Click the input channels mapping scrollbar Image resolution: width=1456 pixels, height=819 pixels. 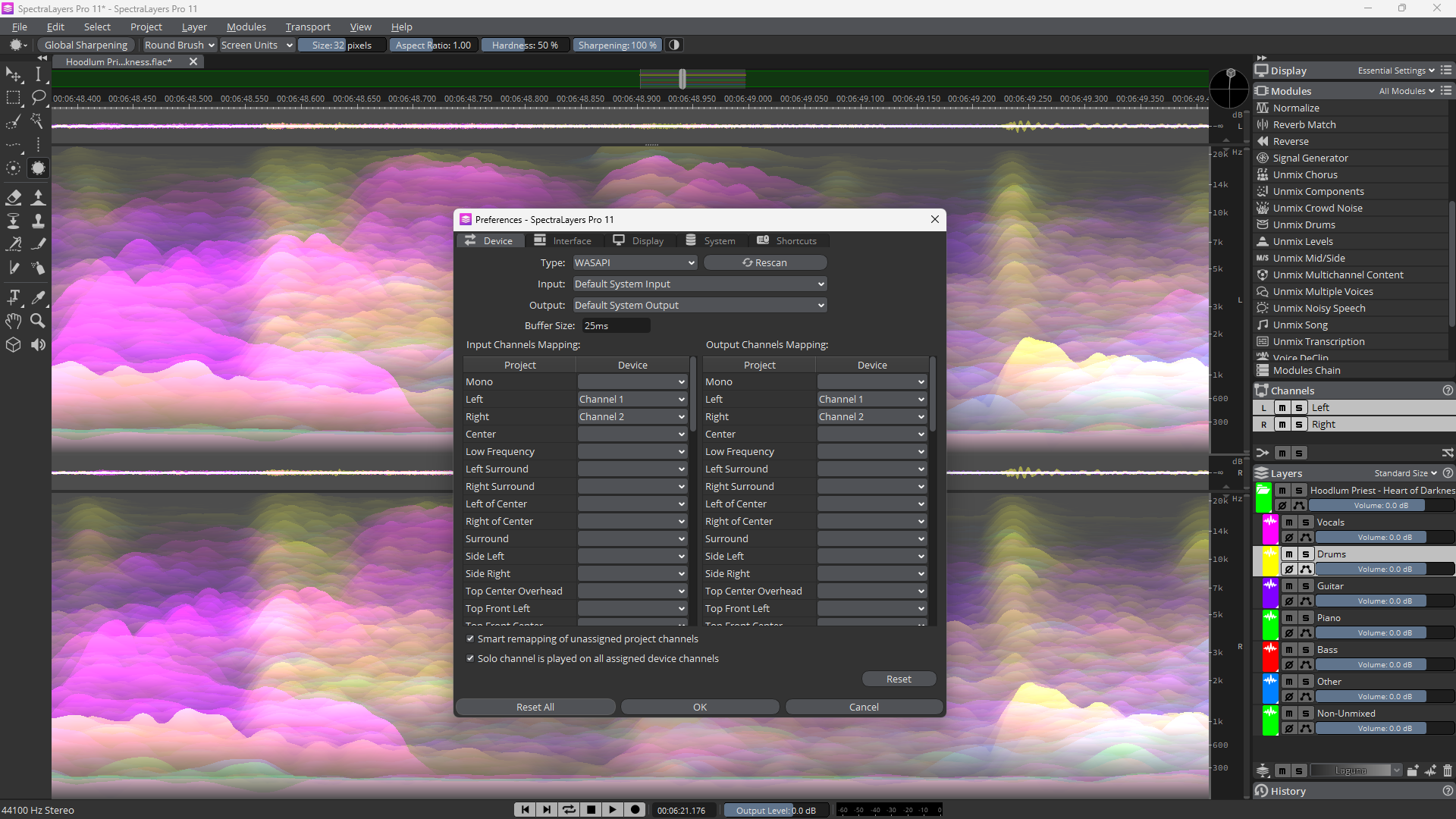pos(693,394)
